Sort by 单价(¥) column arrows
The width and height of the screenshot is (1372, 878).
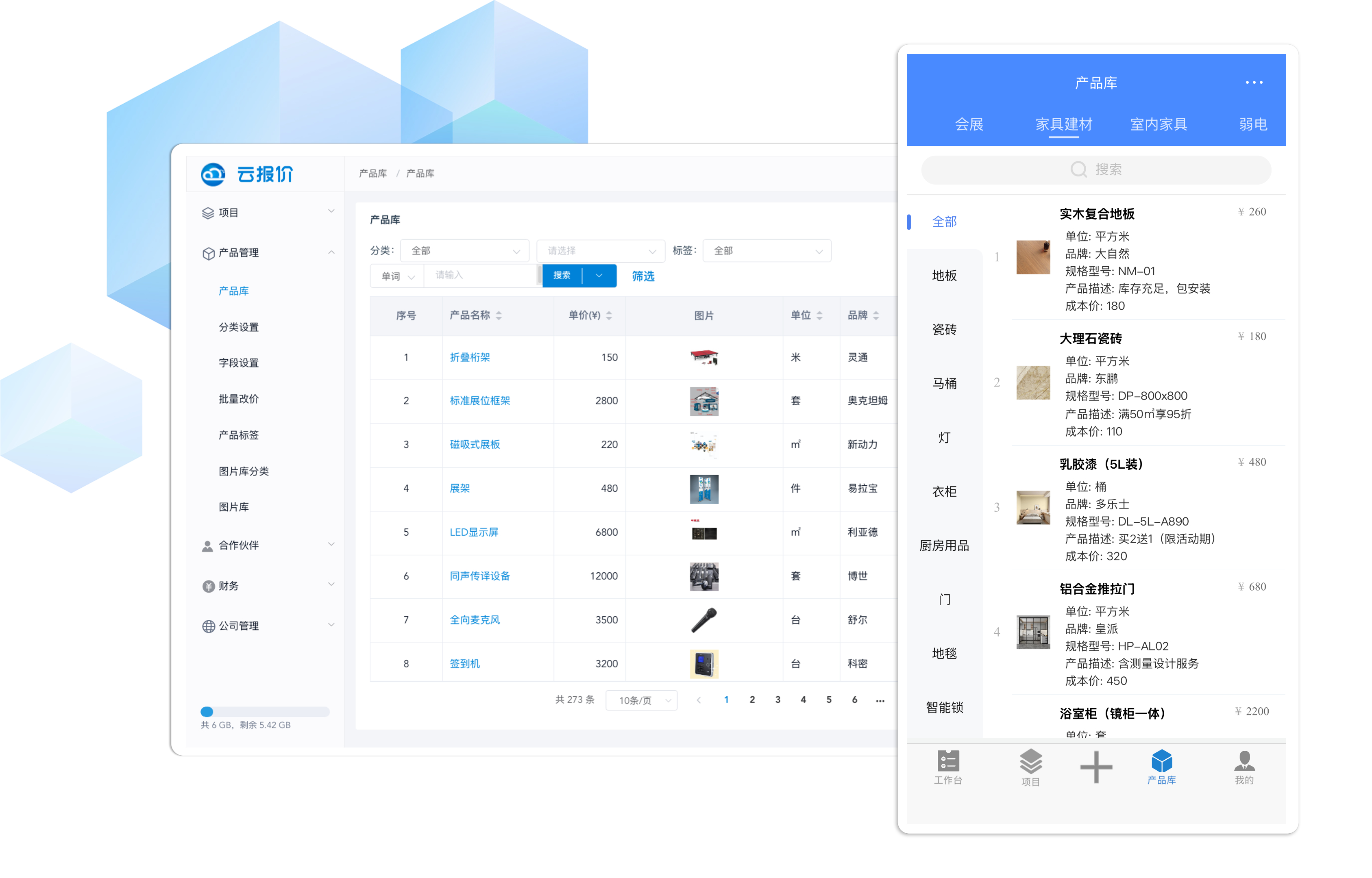click(609, 315)
